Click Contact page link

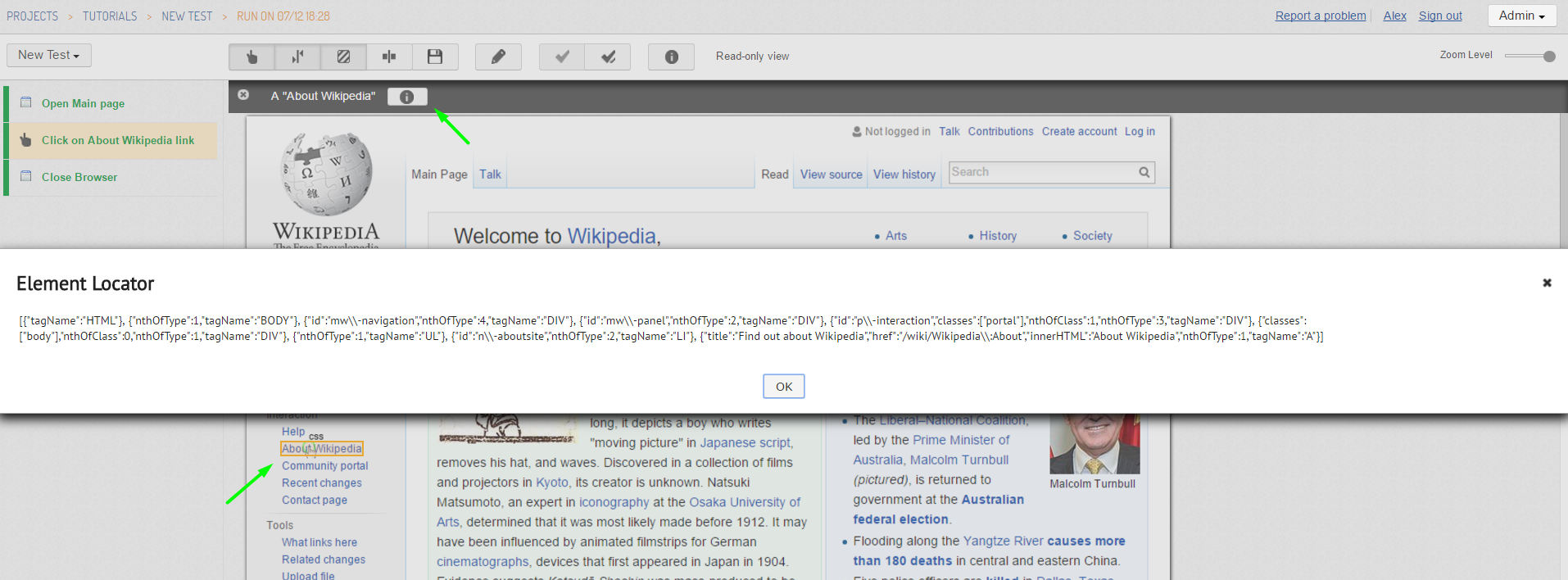pyautogui.click(x=315, y=501)
